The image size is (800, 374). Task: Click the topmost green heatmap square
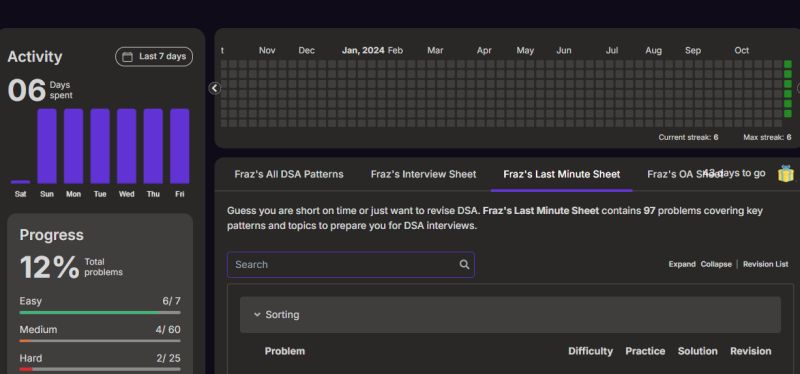click(788, 64)
